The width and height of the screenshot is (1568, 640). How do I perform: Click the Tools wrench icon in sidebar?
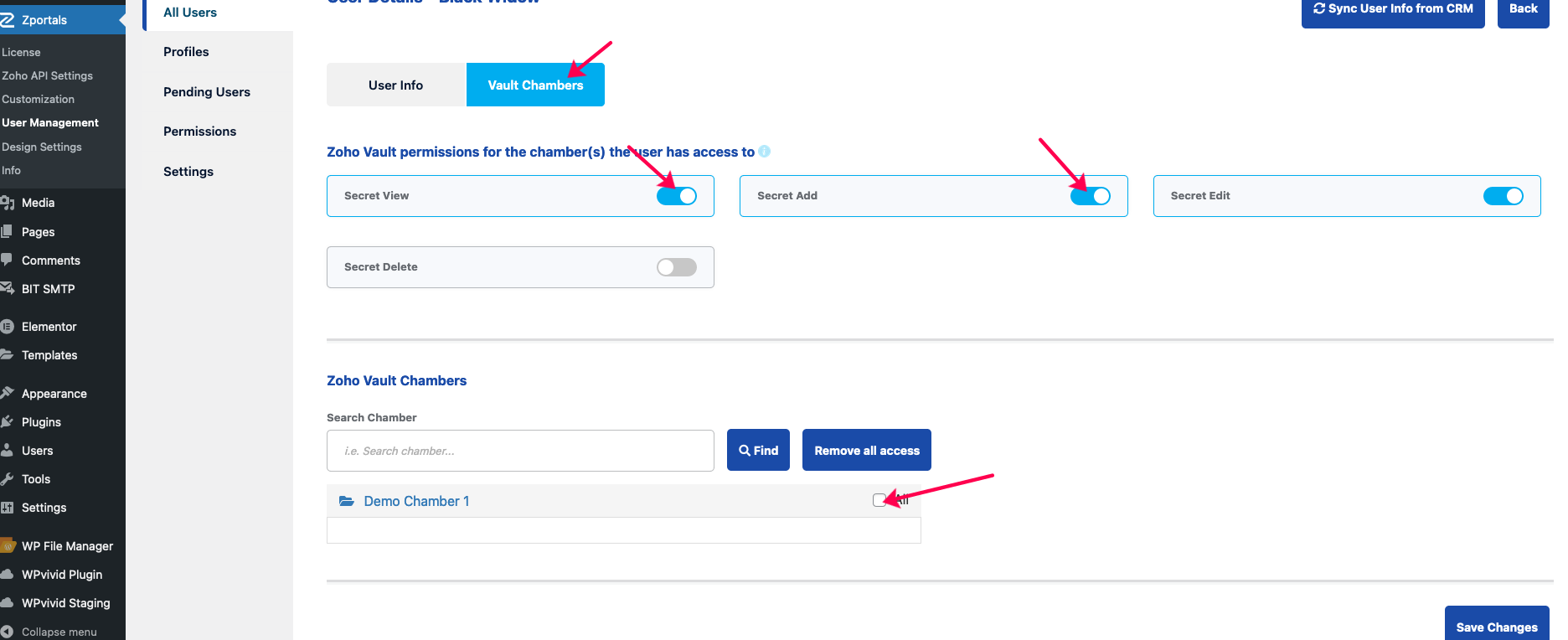(x=8, y=479)
